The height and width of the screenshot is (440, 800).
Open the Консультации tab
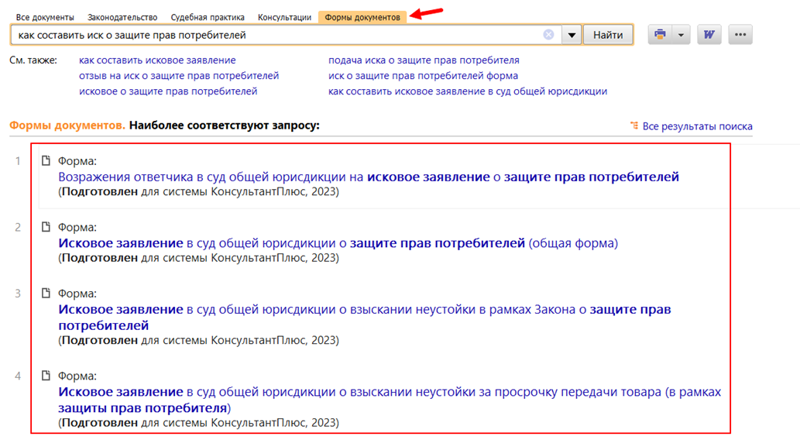[x=284, y=17]
